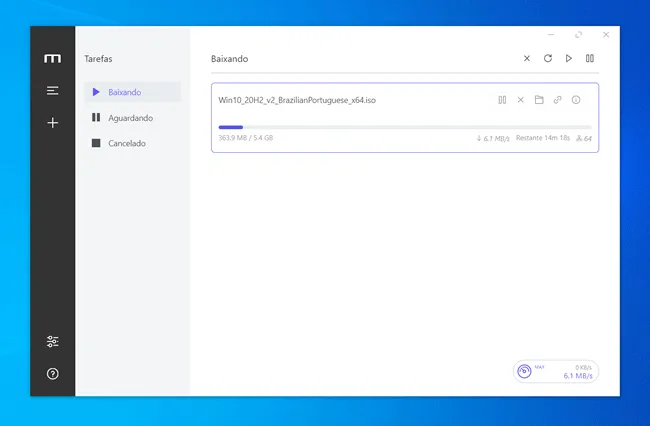This screenshot has width=650, height=426.
Task: Refresh the task list
Action: tap(548, 58)
